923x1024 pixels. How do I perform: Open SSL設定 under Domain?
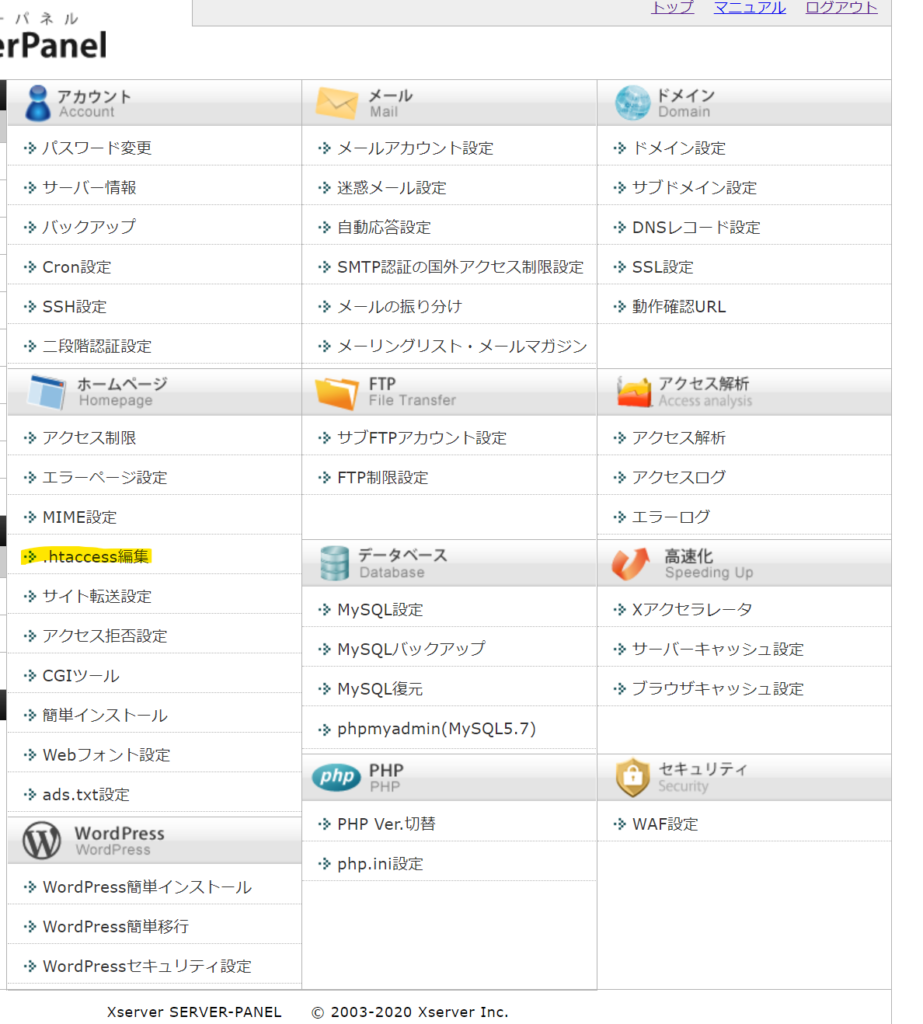tap(662, 267)
